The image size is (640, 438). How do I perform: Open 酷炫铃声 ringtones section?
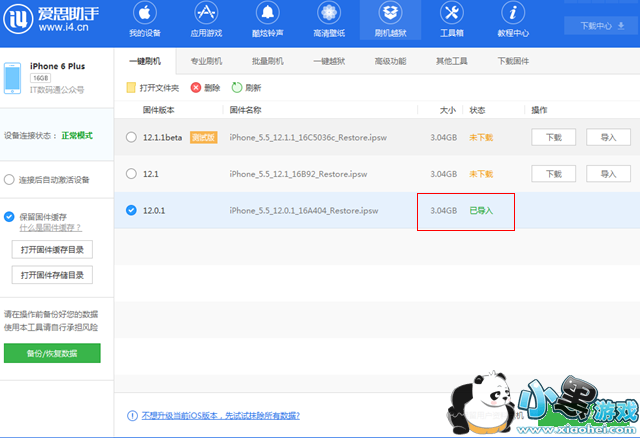(268, 20)
